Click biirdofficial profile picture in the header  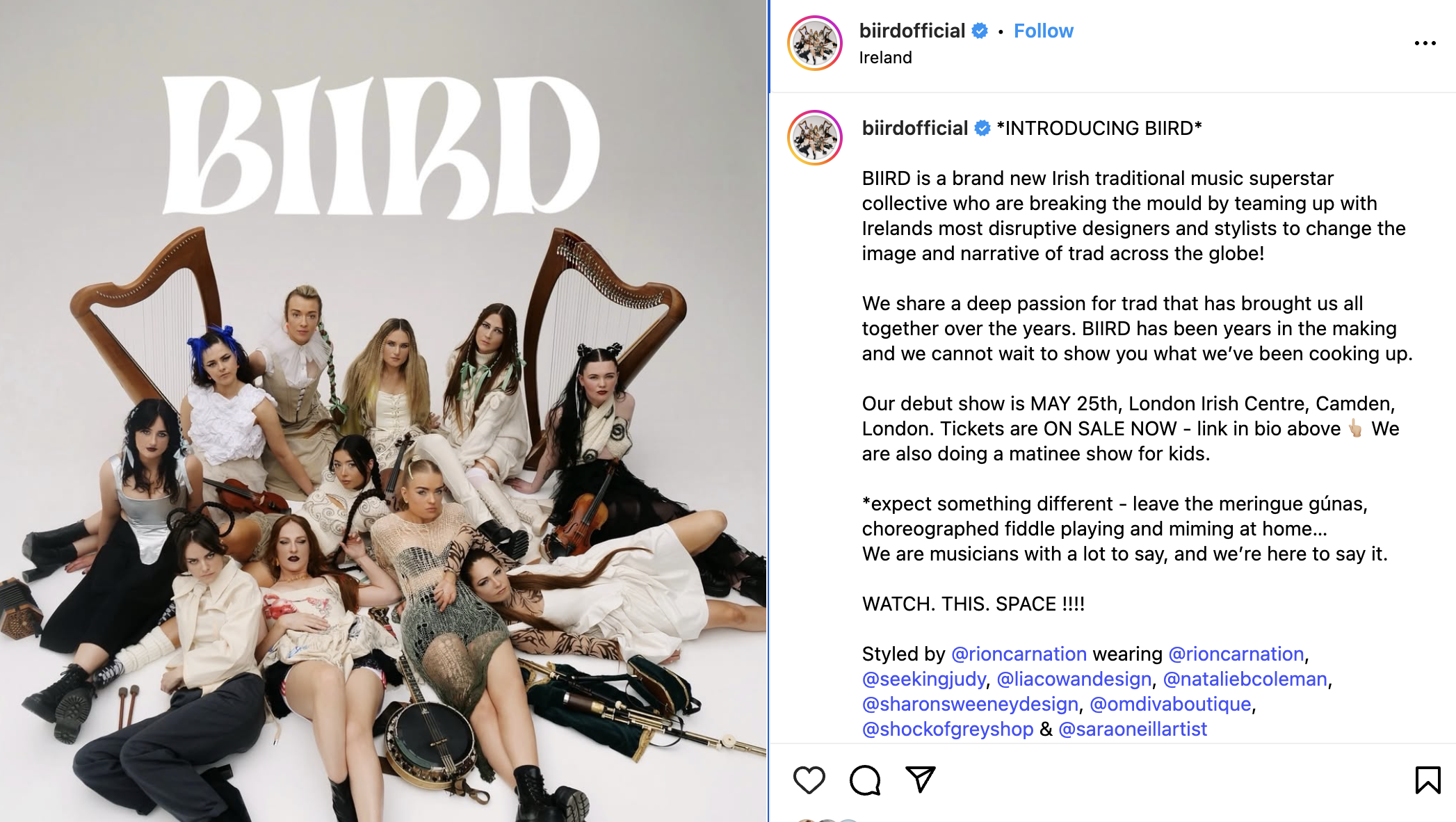click(815, 43)
